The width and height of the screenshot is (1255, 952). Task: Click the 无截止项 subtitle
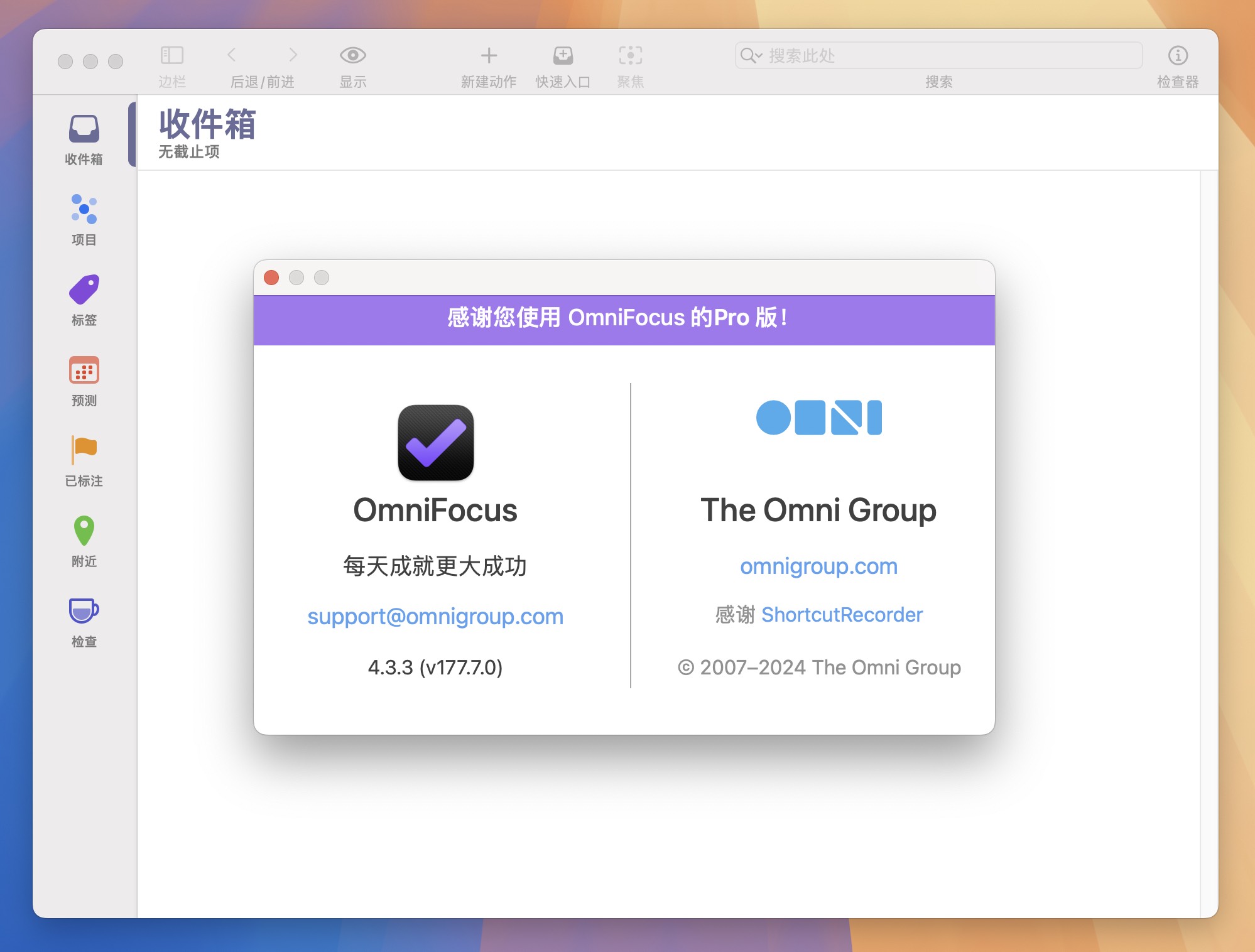(x=189, y=152)
